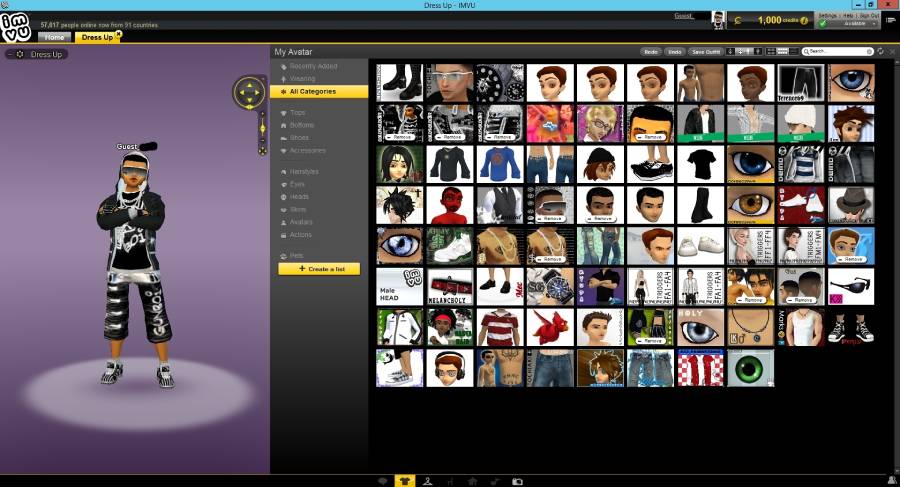Open the Actions category

tap(300, 235)
